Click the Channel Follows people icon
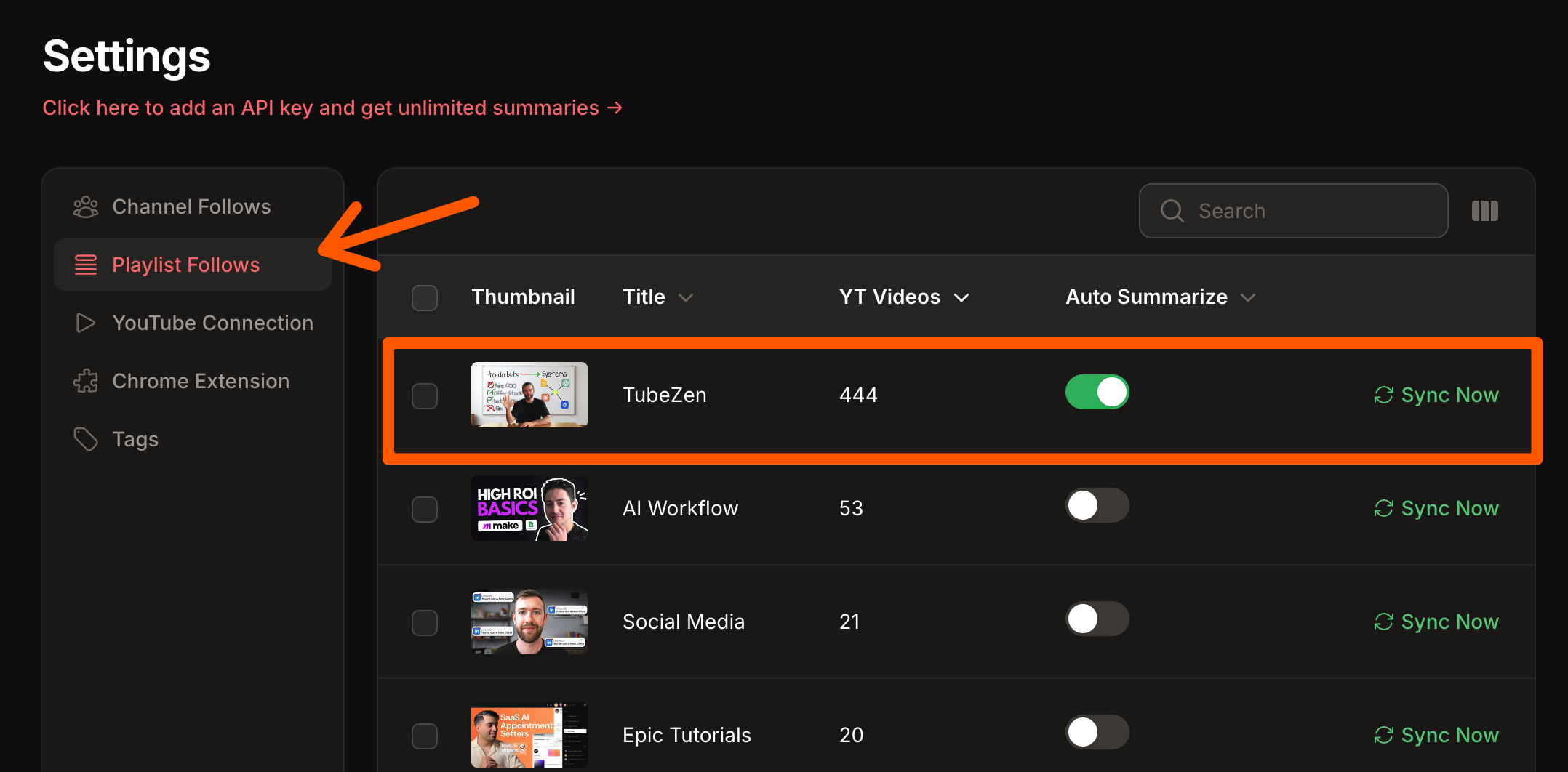1568x772 pixels. pos(86,207)
